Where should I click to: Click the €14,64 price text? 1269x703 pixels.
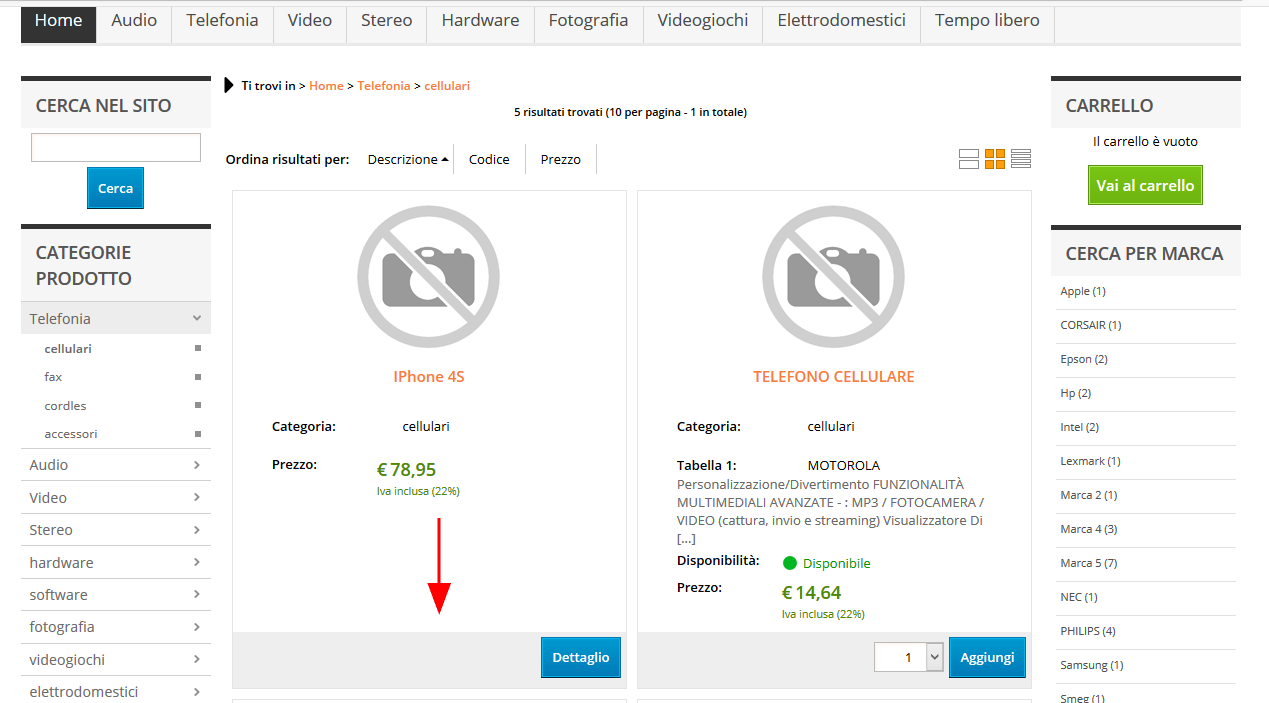pos(811,593)
